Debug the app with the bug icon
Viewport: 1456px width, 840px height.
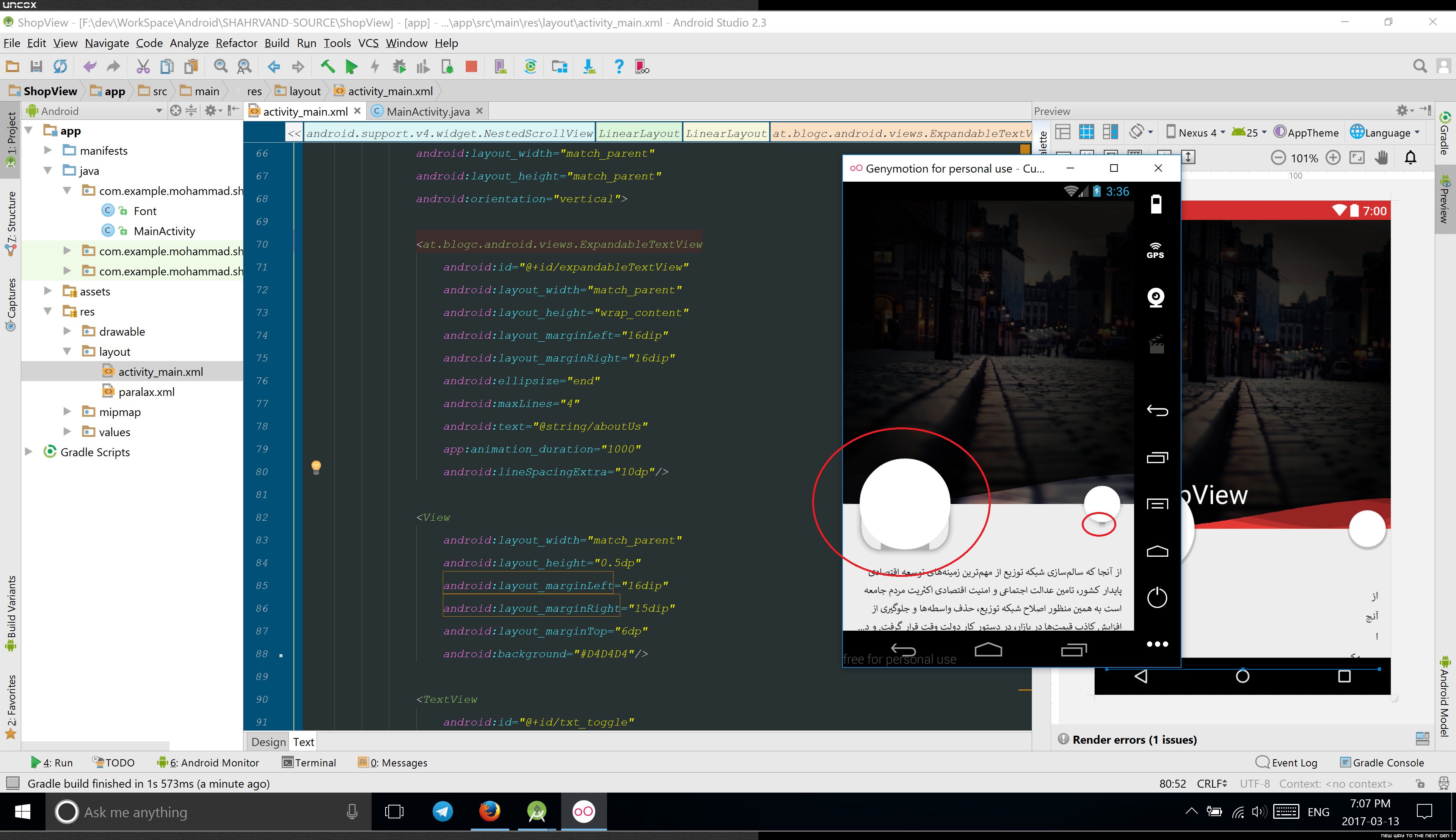[399, 66]
